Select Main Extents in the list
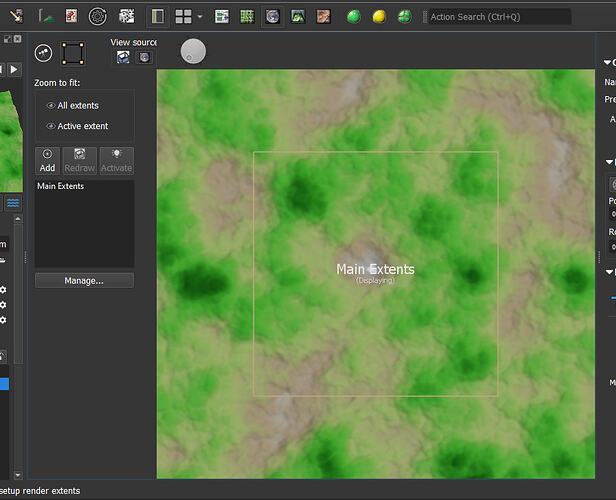This screenshot has height=500, width=616. pyautogui.click(x=60, y=186)
